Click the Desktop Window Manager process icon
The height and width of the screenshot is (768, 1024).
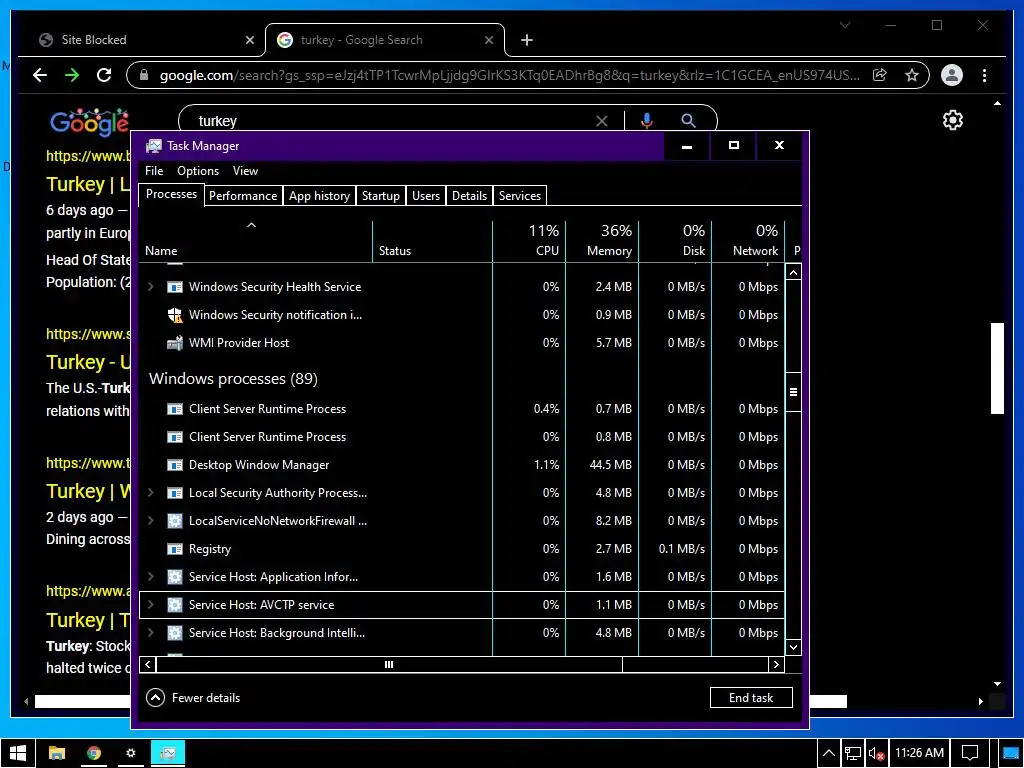(174, 465)
